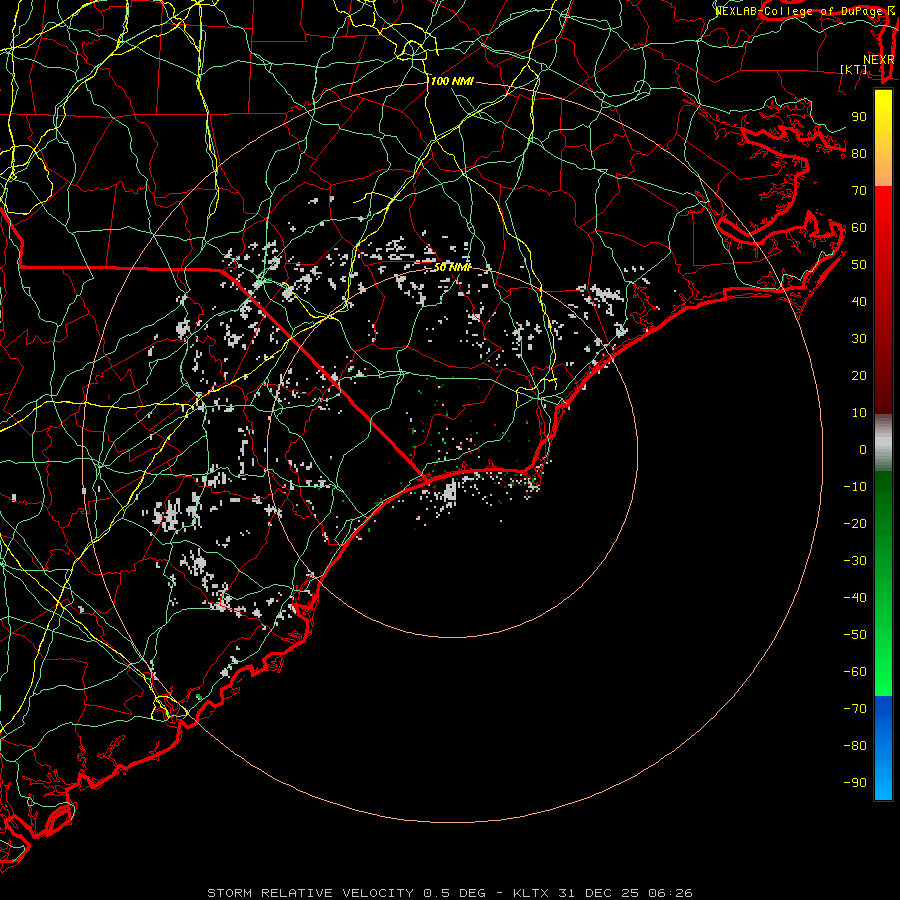Click the -40 value on velocity scale
Image resolution: width=900 pixels, height=900 pixels.
pyautogui.click(x=855, y=598)
